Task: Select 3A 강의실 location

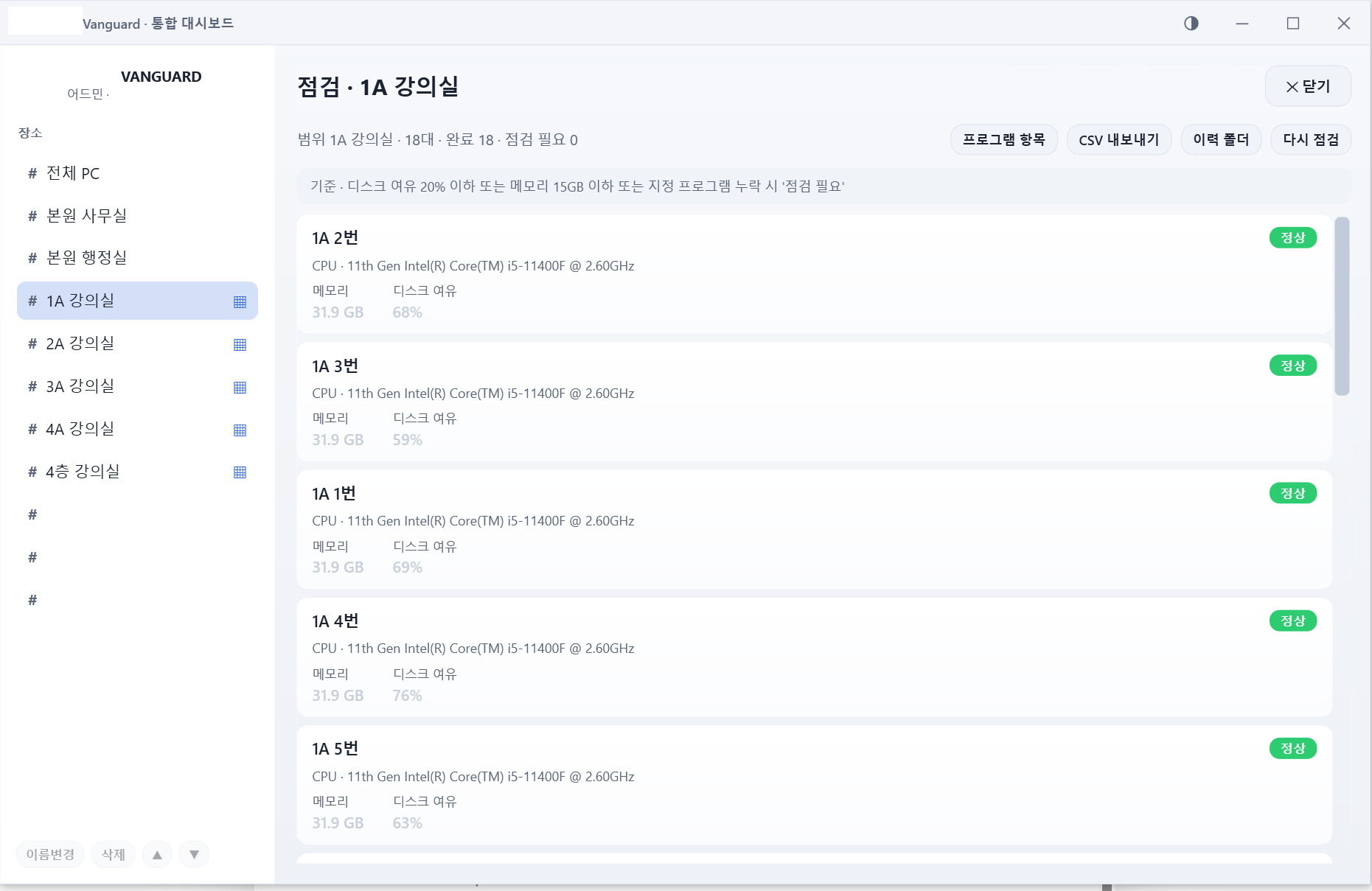Action: [137, 386]
